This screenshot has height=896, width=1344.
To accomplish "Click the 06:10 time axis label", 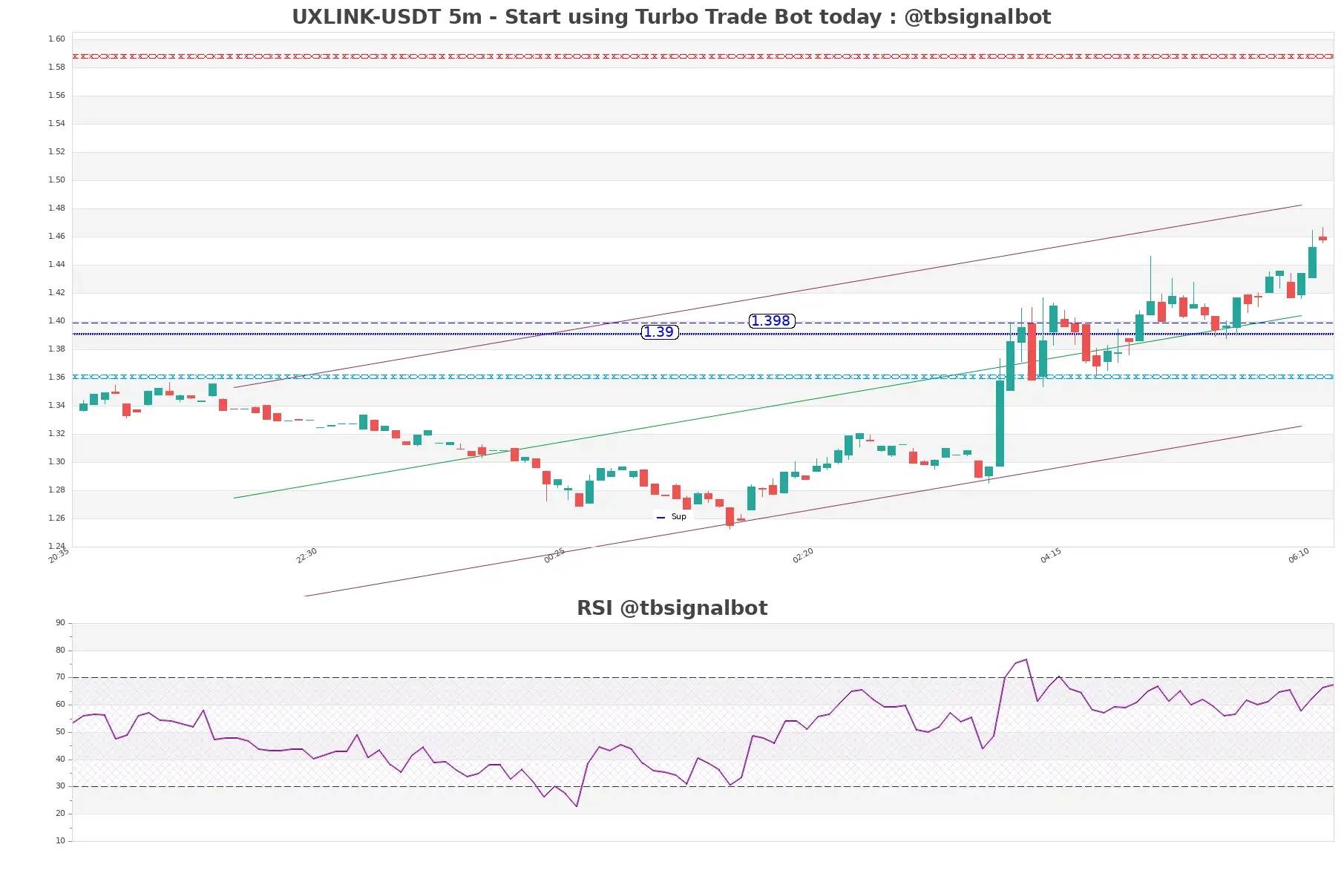I will tap(1299, 556).
